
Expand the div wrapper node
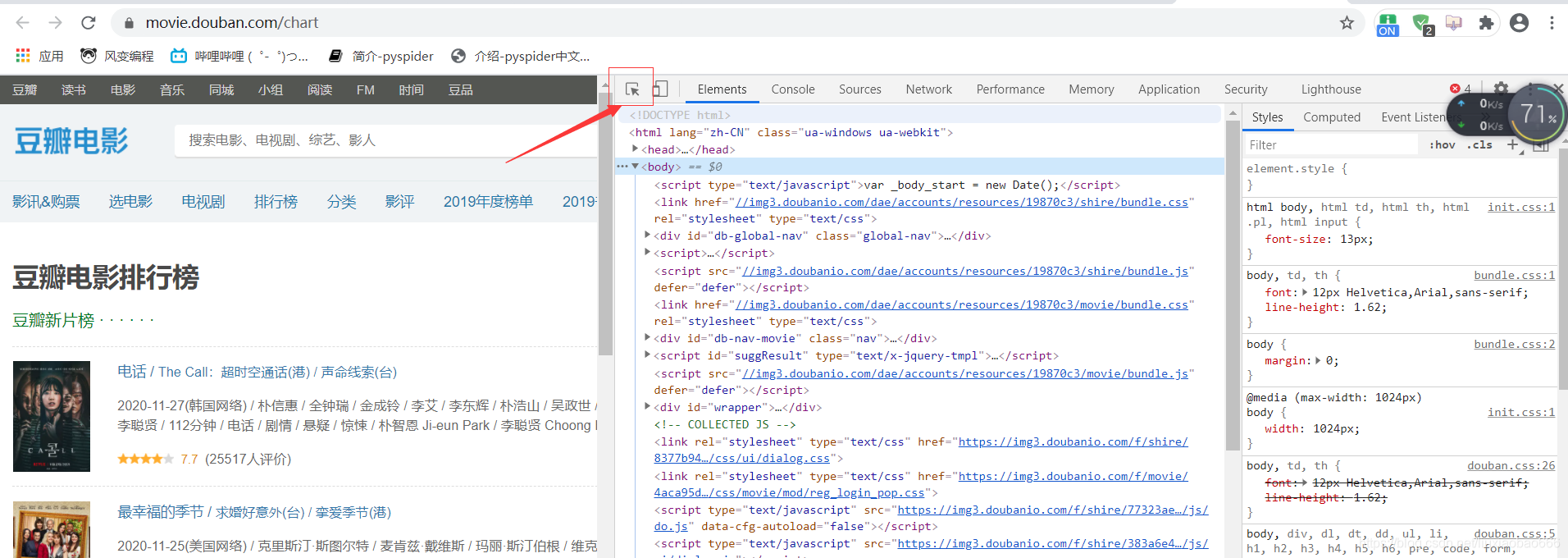[x=648, y=407]
